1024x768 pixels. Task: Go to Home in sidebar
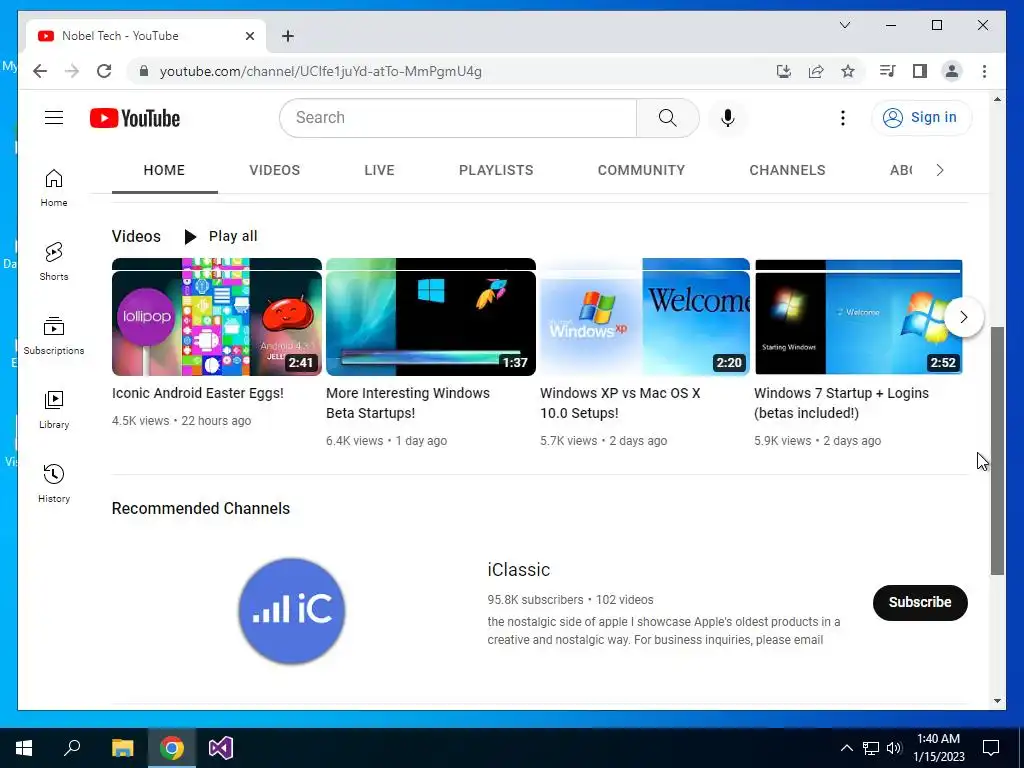[x=54, y=188]
